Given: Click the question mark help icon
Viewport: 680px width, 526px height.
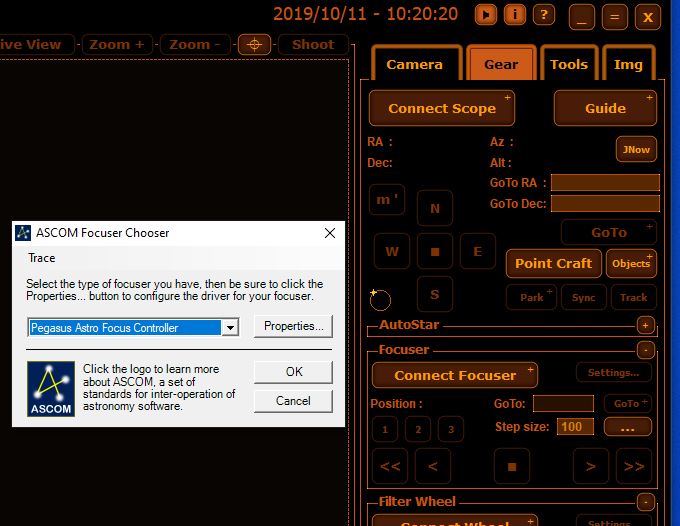Looking at the screenshot, I should (x=543, y=14).
